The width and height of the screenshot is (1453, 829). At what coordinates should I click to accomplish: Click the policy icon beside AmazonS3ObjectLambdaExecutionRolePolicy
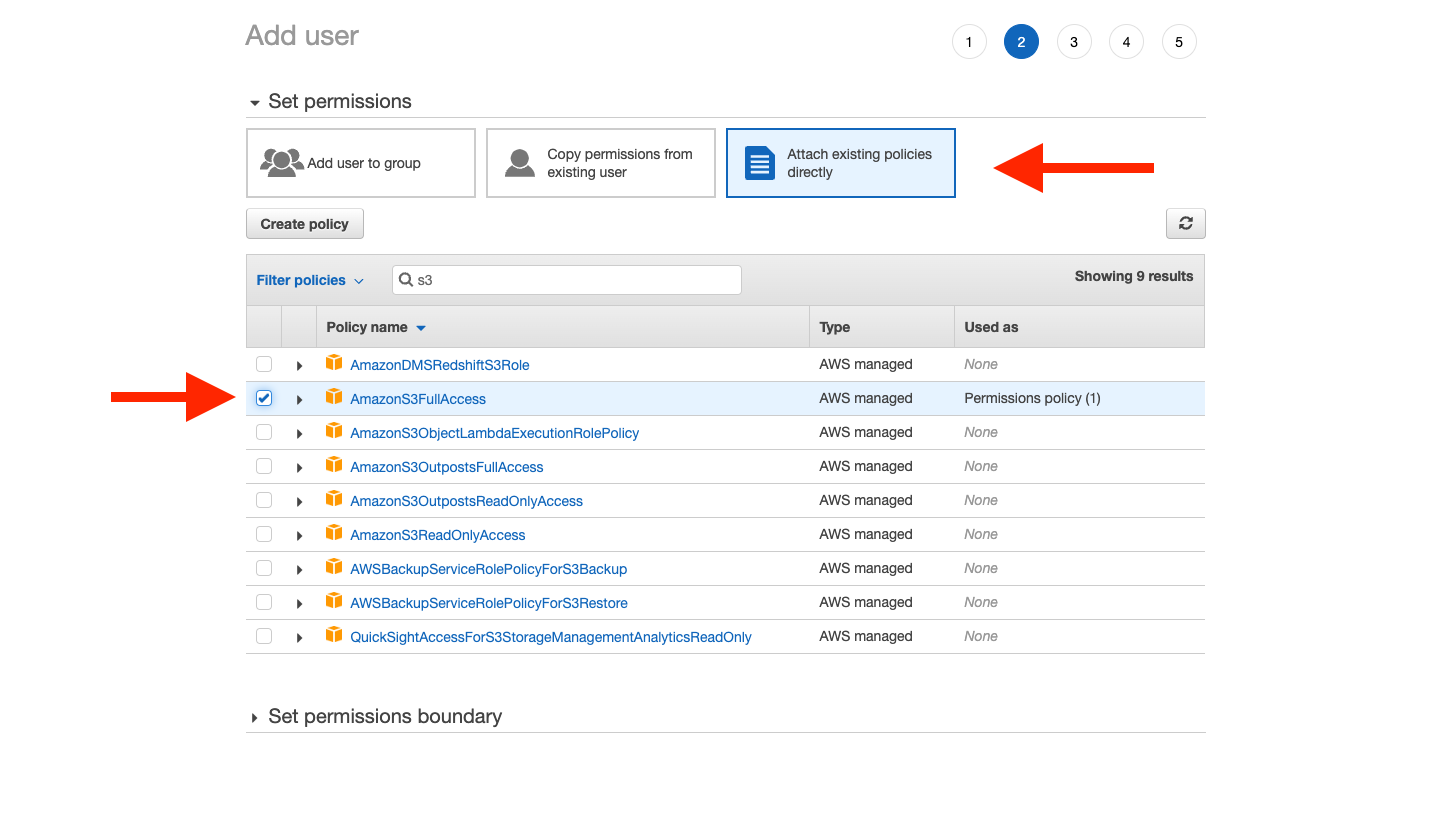[x=334, y=431]
